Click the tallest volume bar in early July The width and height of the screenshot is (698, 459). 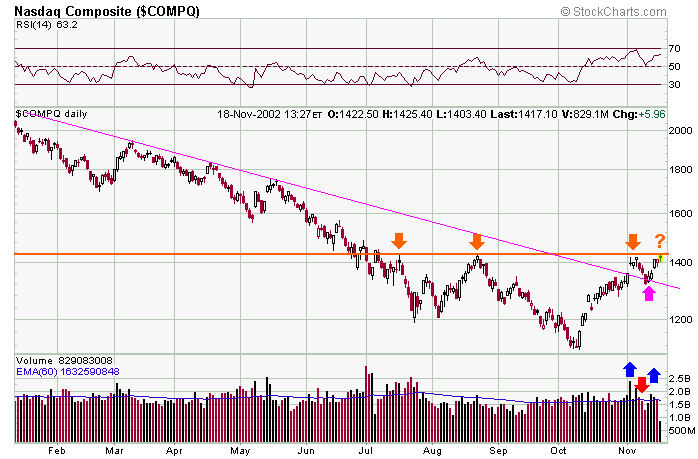pos(366,404)
